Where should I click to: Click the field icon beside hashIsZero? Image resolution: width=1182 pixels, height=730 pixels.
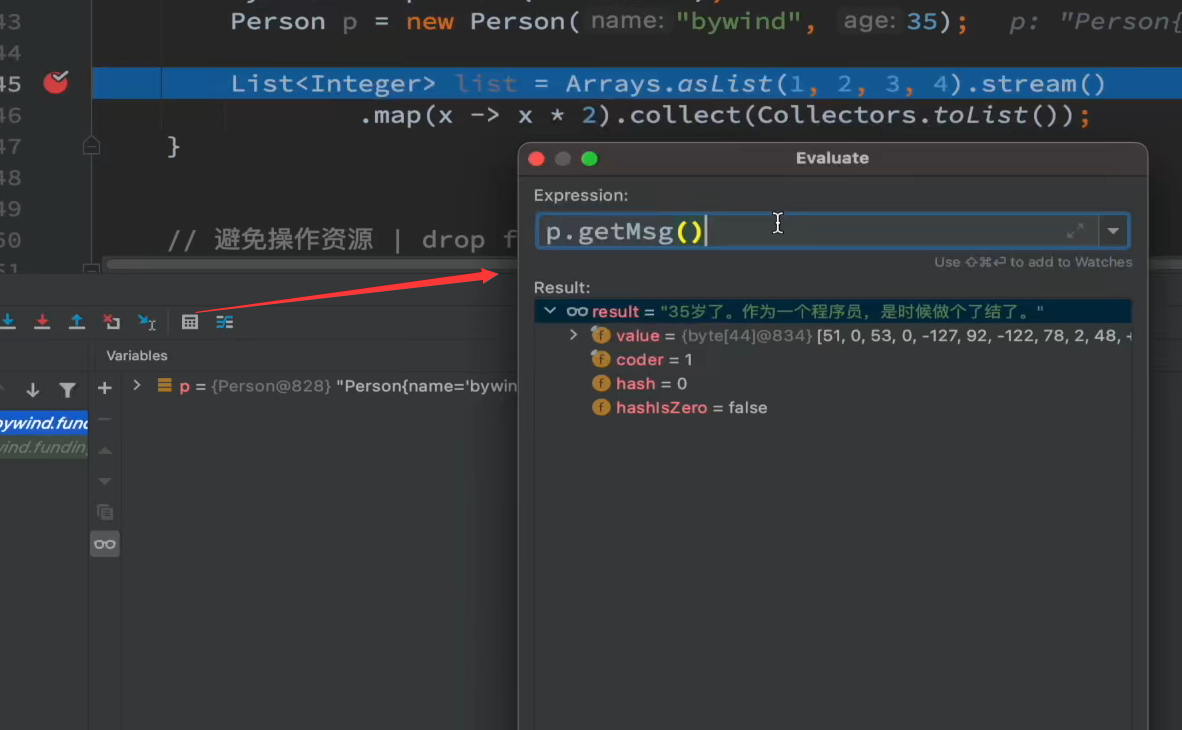[601, 407]
